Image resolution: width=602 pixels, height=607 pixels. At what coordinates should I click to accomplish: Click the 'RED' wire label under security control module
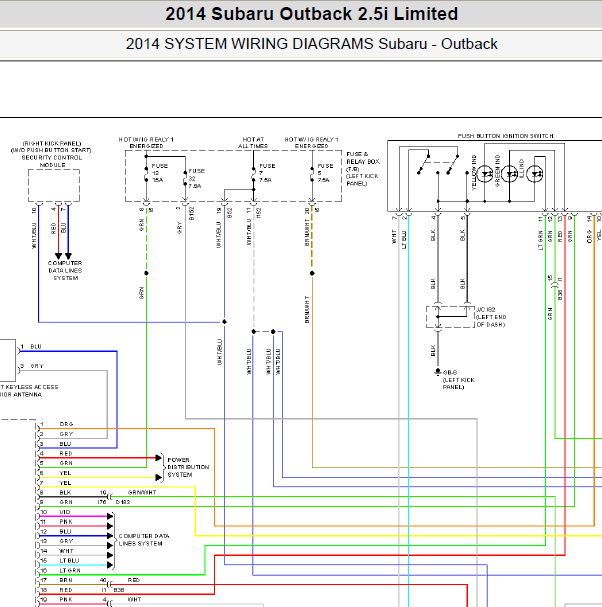(x=54, y=228)
